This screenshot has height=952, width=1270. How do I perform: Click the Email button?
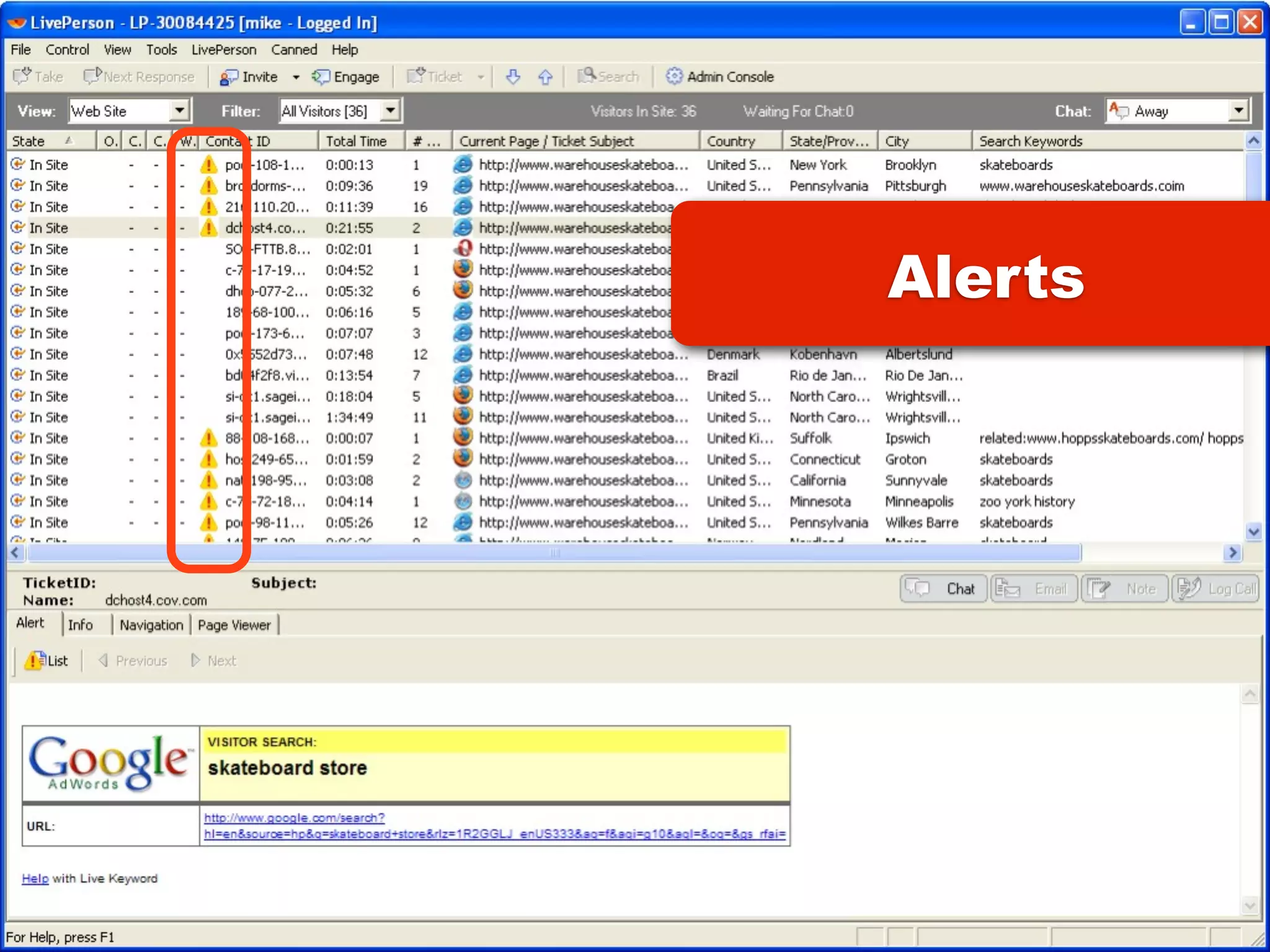point(1034,589)
